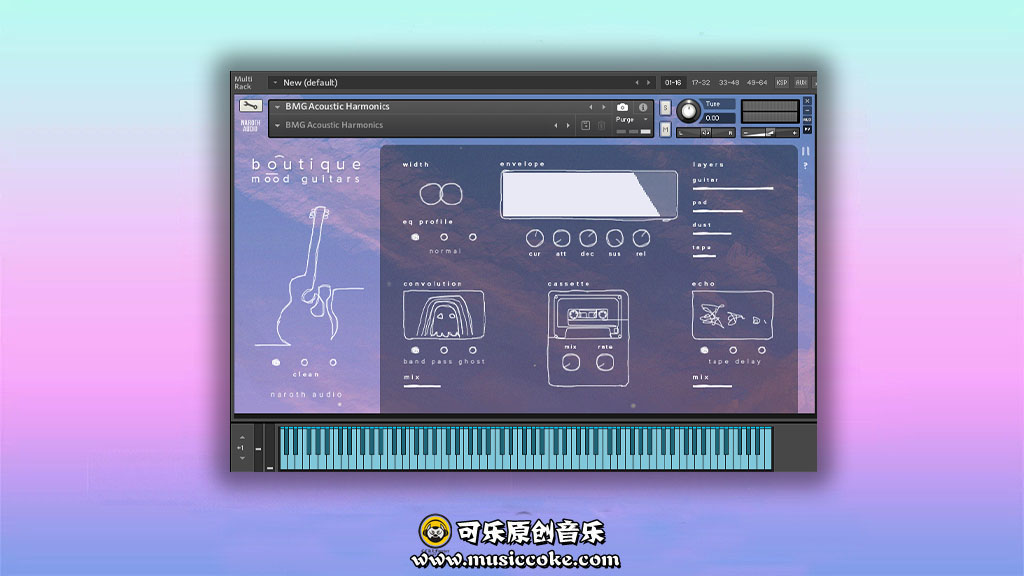Open BMG Acoustic Harmonics instrument dropdown arrow
The height and width of the screenshot is (576, 1024).
point(278,106)
